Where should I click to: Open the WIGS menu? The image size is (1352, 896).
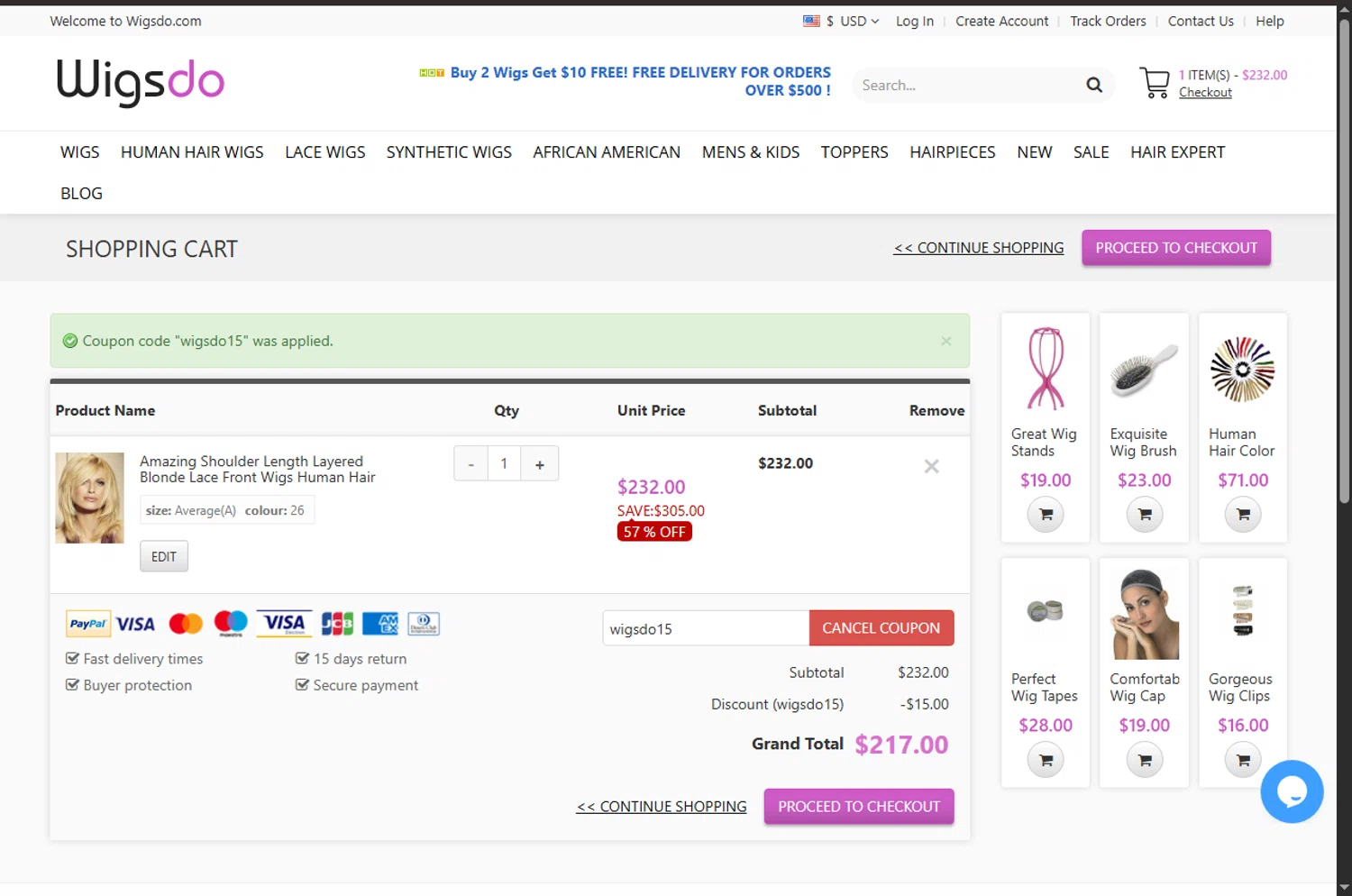80,152
